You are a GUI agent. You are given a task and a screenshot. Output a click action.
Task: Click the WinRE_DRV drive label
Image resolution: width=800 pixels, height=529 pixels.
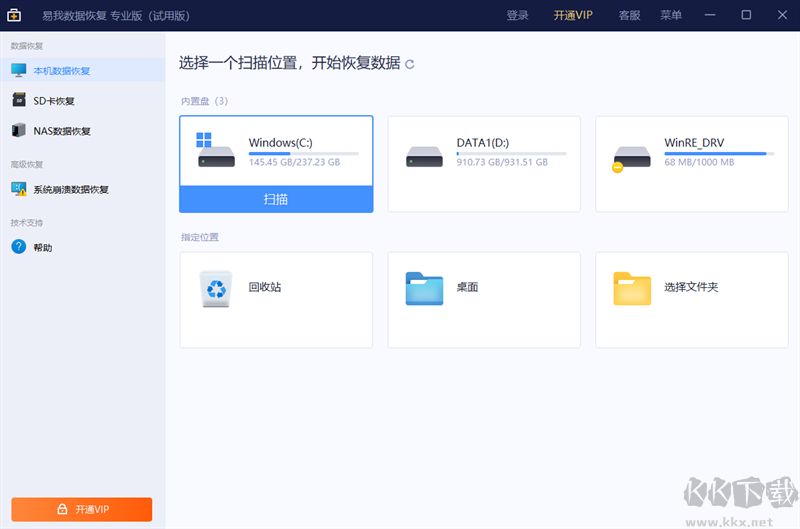click(x=694, y=143)
